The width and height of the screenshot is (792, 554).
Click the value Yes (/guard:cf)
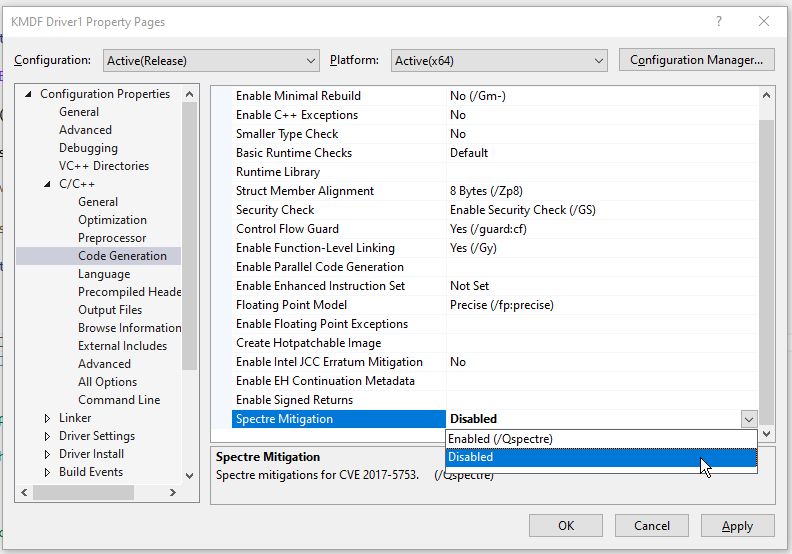click(488, 229)
